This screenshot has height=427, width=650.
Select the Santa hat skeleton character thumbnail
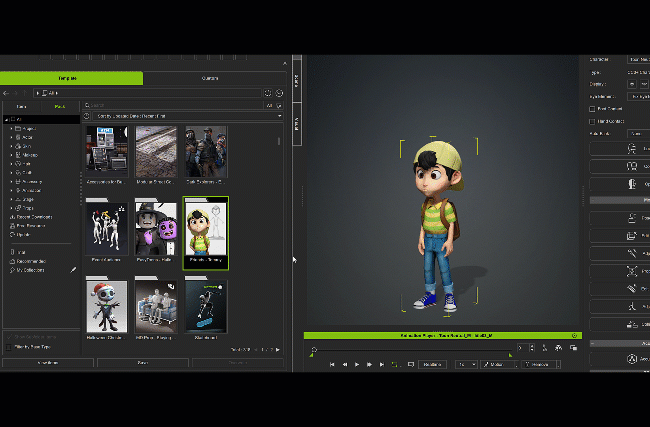[x=106, y=304]
